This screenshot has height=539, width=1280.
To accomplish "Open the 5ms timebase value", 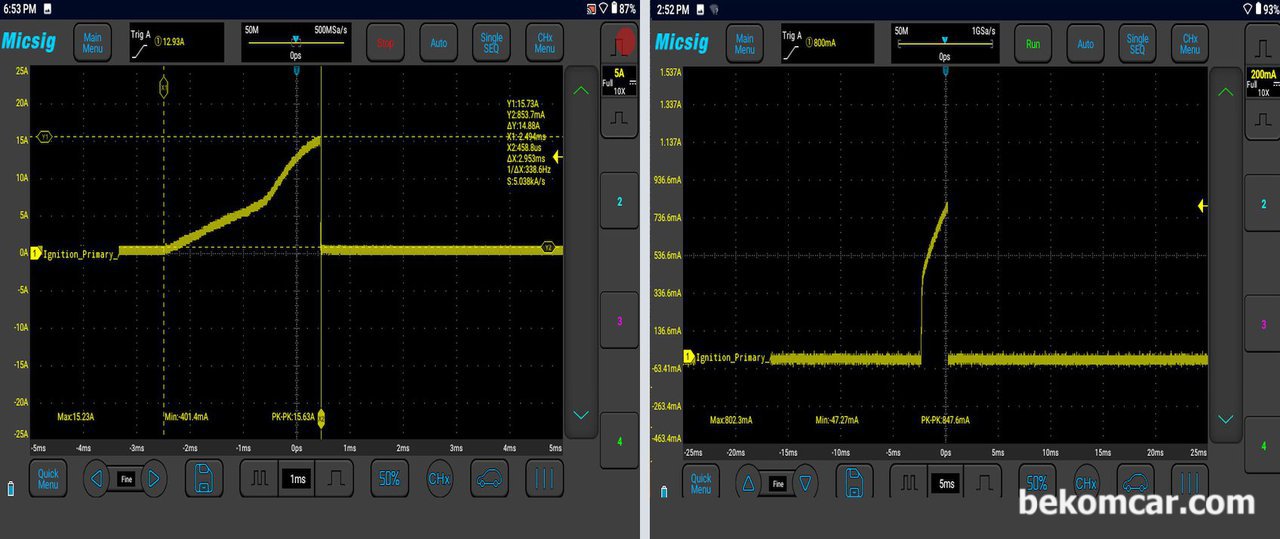I will click(946, 484).
